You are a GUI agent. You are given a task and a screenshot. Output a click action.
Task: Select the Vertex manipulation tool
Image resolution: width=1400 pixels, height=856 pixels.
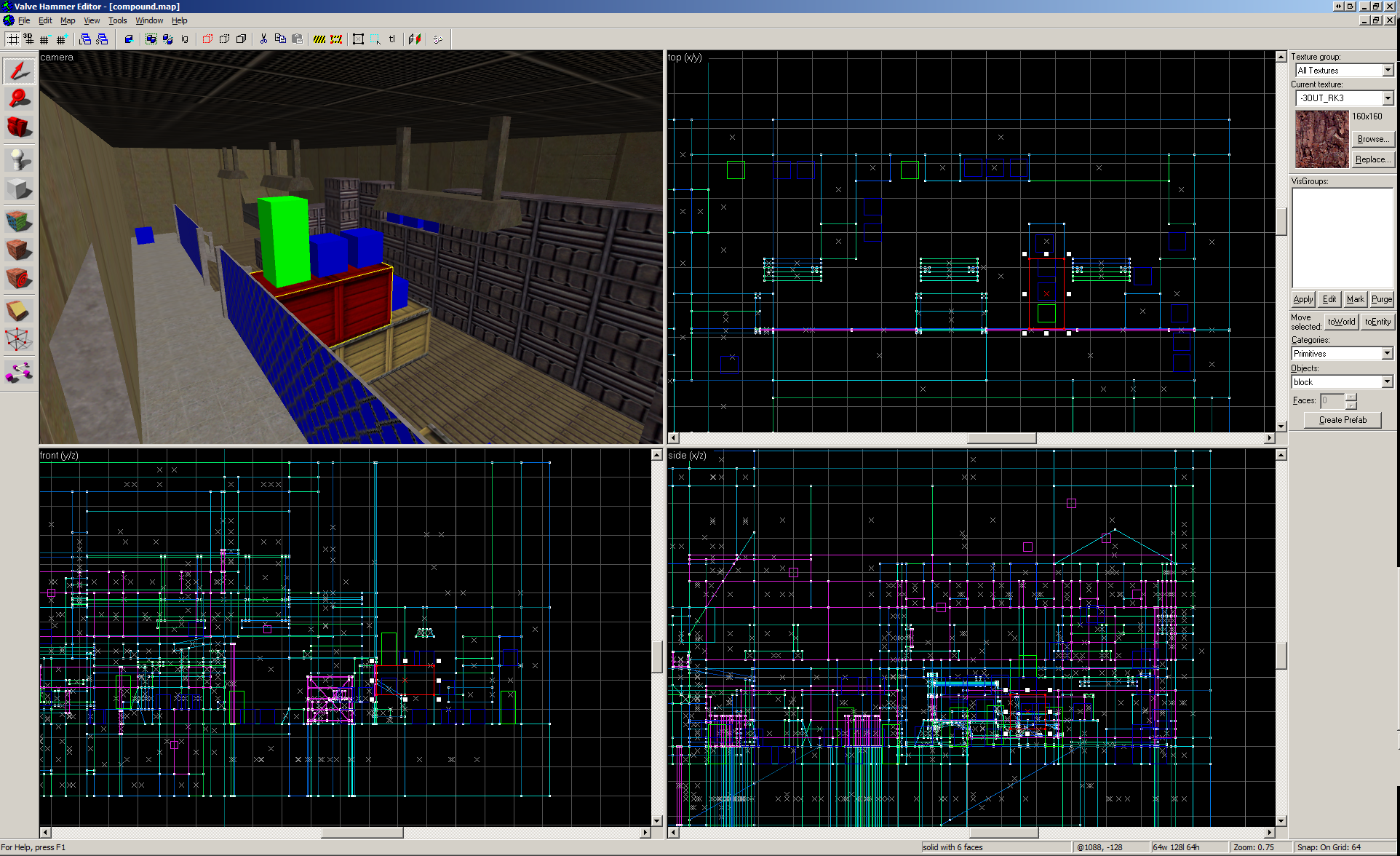[19, 338]
